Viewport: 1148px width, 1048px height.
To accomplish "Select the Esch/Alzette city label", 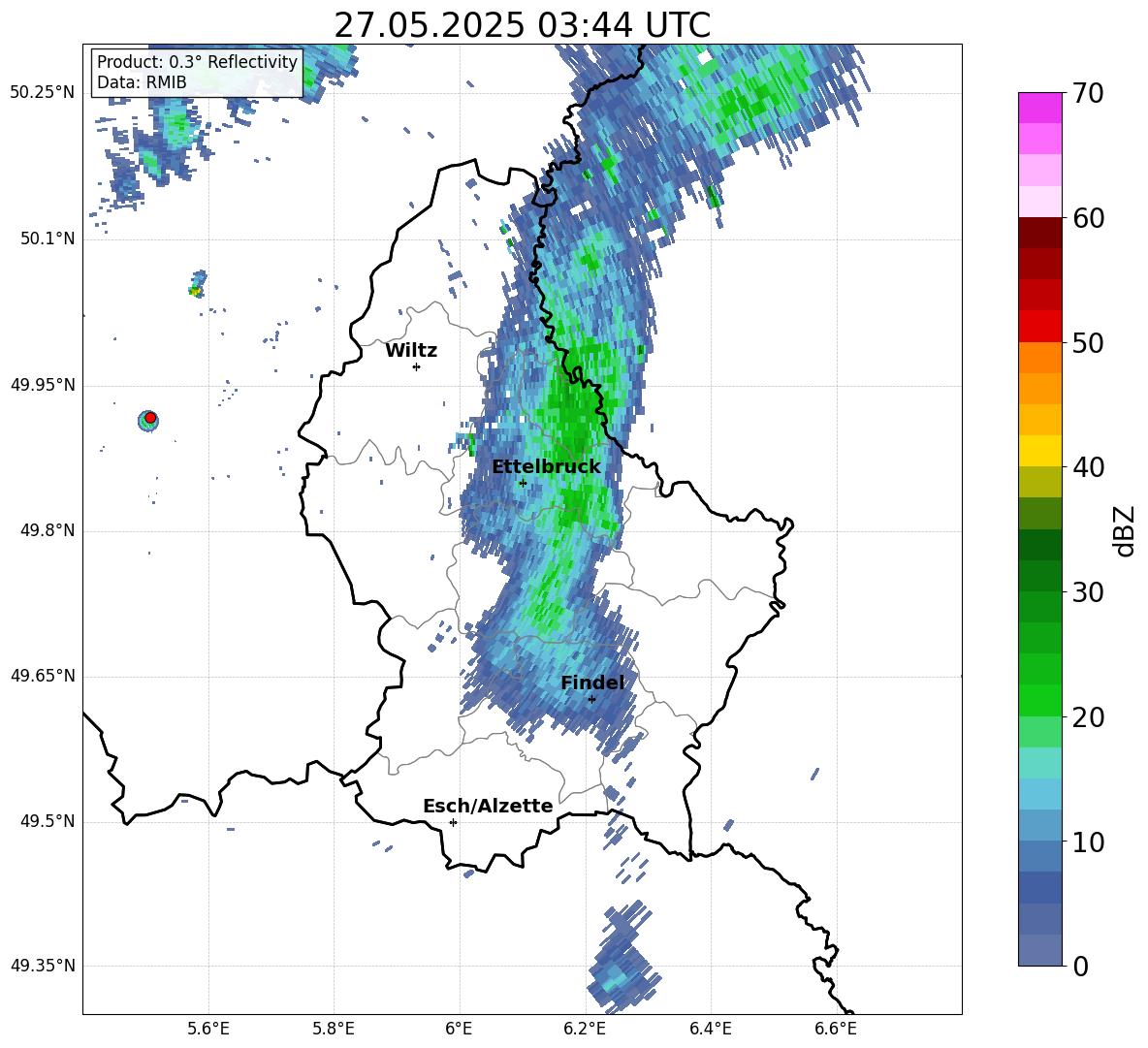I will click(488, 806).
